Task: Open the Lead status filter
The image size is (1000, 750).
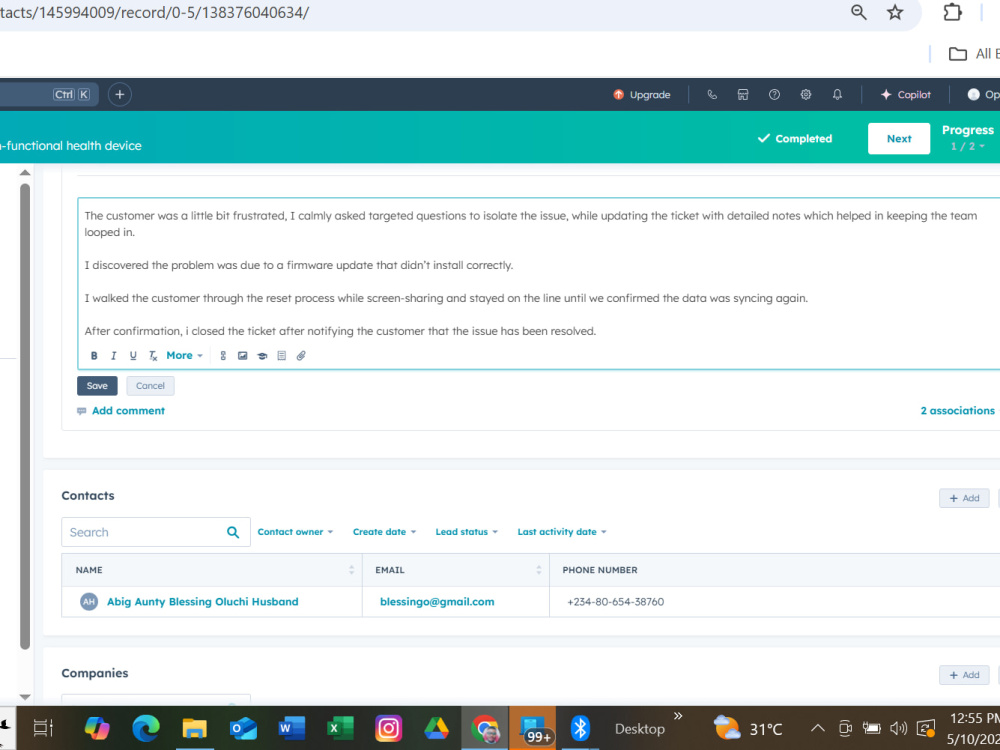Action: pyautogui.click(x=467, y=532)
